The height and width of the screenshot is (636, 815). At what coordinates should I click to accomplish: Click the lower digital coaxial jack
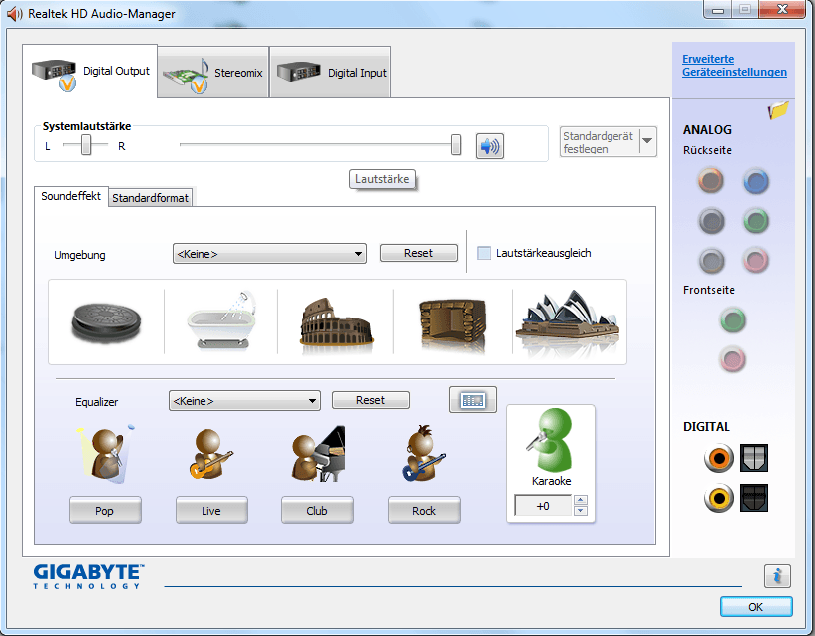(x=719, y=498)
